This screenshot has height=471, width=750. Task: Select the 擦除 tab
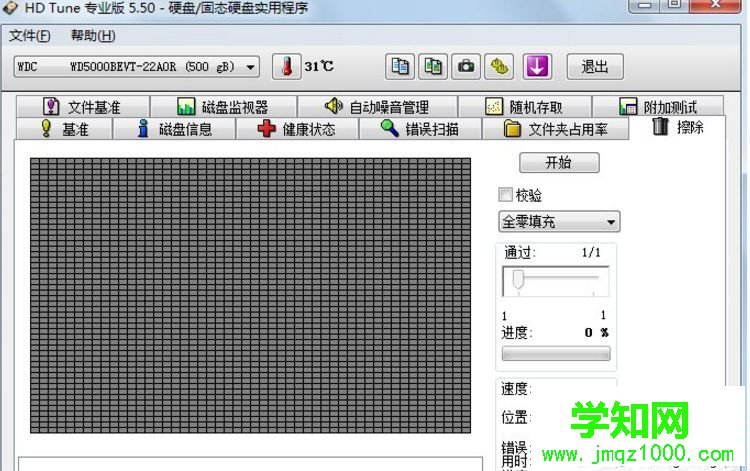click(x=677, y=127)
